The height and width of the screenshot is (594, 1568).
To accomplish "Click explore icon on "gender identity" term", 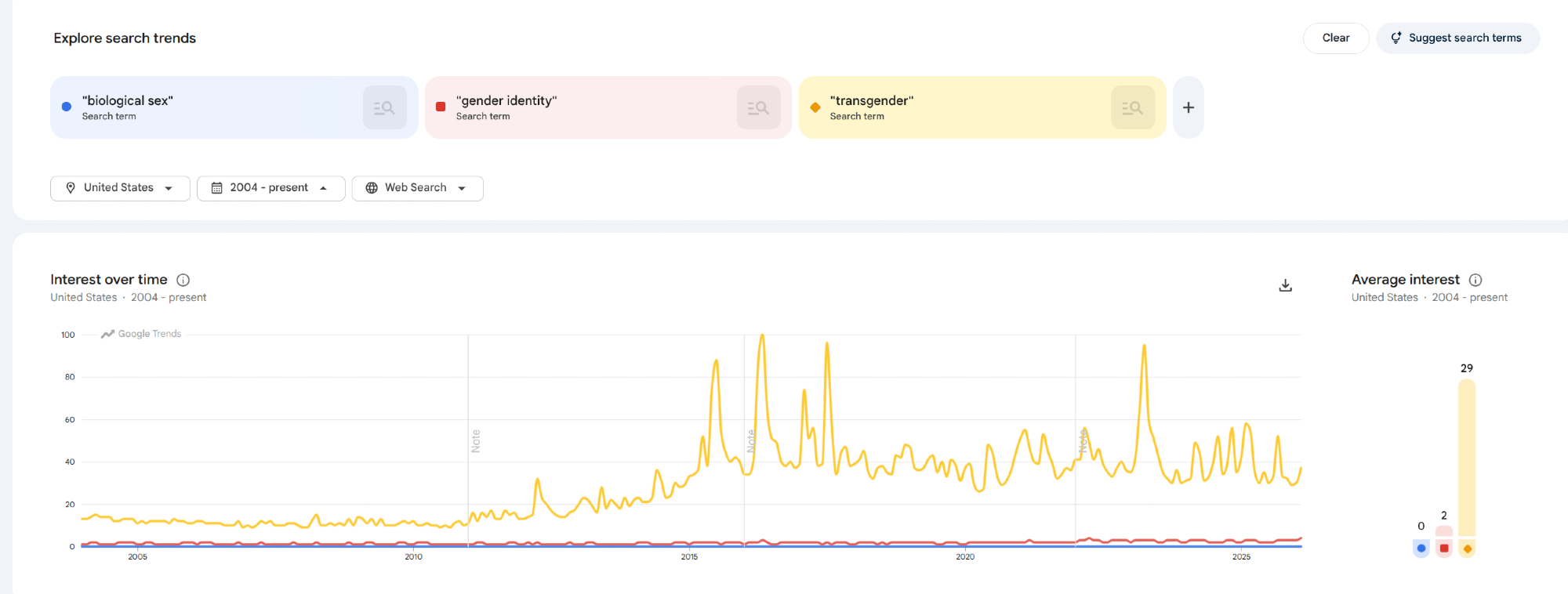I will 758,108.
